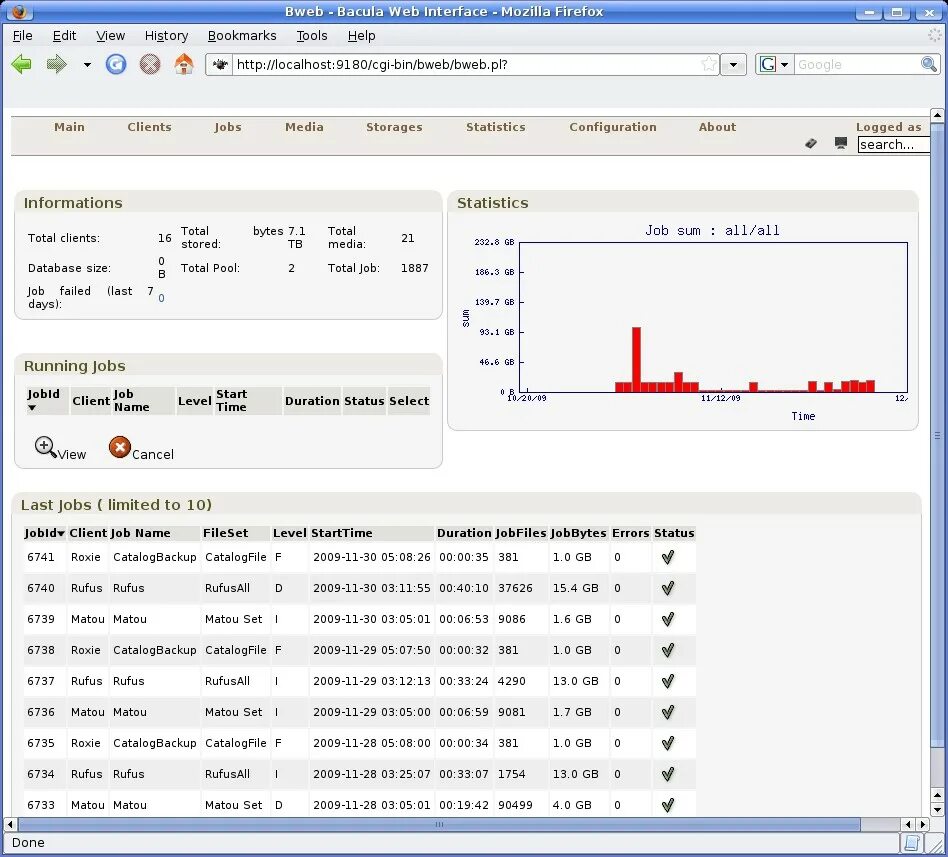
Task: Click the failed jobs count 0 link
Action: (x=161, y=298)
